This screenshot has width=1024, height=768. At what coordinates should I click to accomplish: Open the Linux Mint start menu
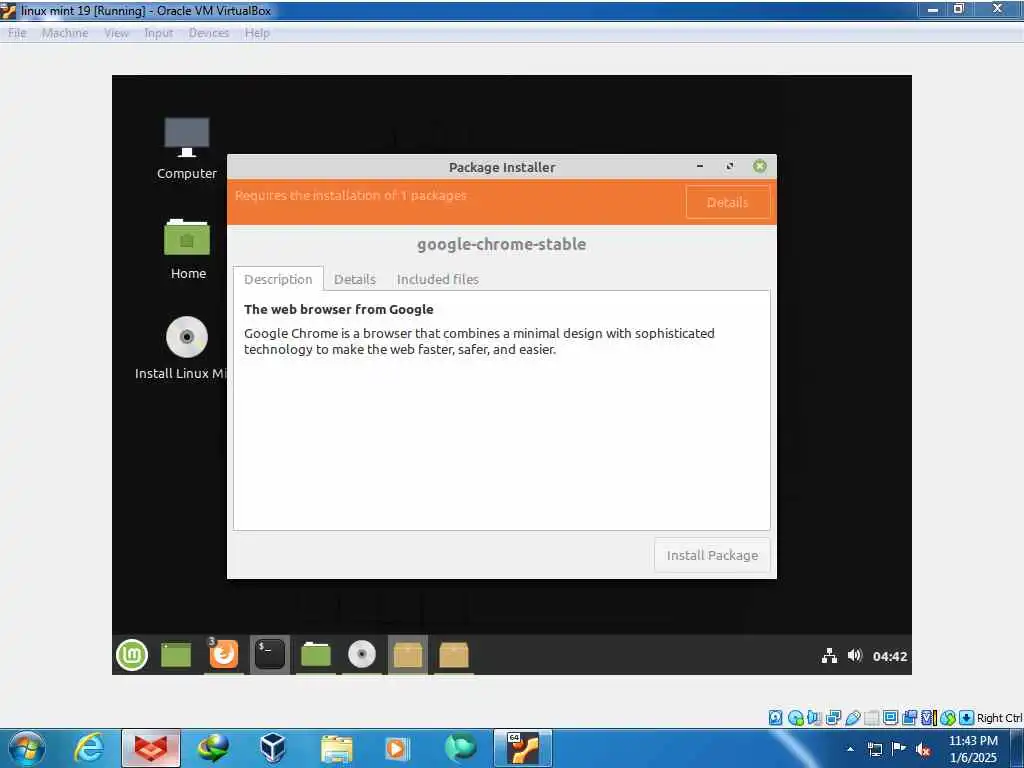click(132, 655)
